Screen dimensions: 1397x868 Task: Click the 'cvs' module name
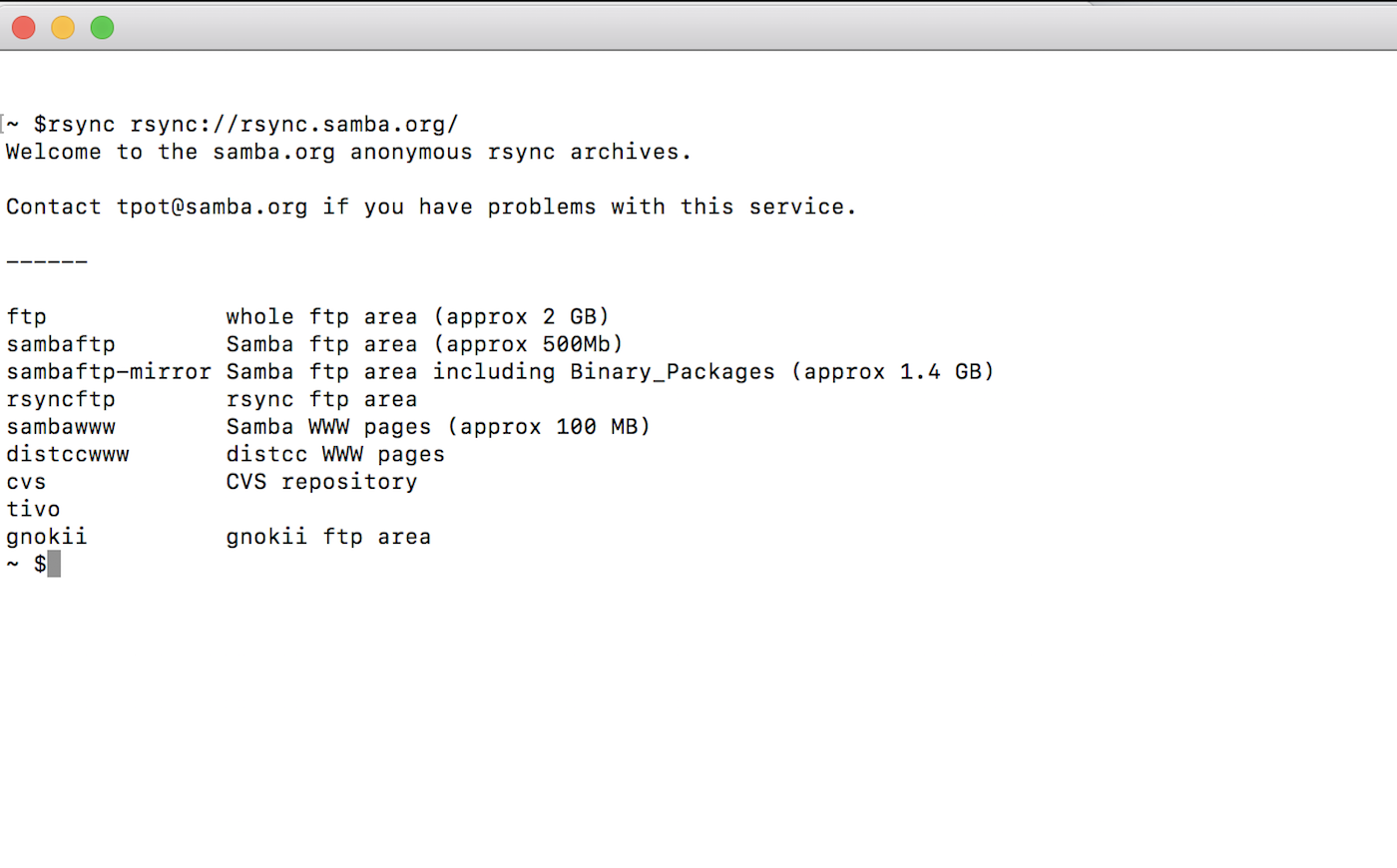pyautogui.click(x=26, y=482)
